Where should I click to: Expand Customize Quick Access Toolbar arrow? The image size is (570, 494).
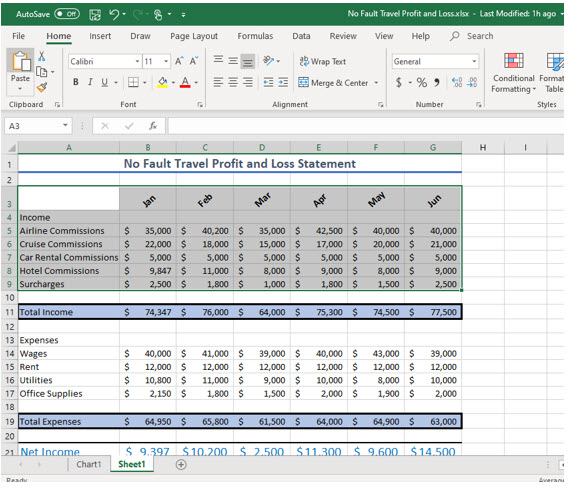pos(183,15)
